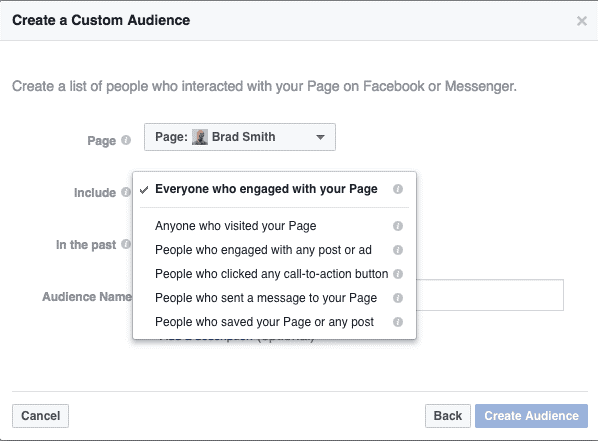Go back with the Back button
The height and width of the screenshot is (441, 598).
(448, 416)
